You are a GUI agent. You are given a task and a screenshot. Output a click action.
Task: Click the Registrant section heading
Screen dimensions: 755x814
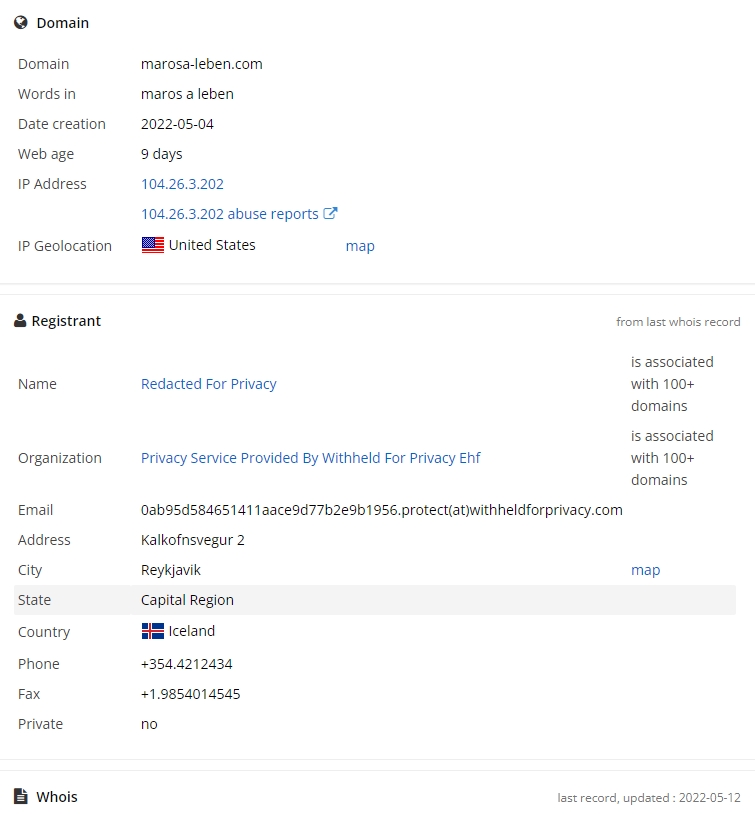(x=66, y=321)
